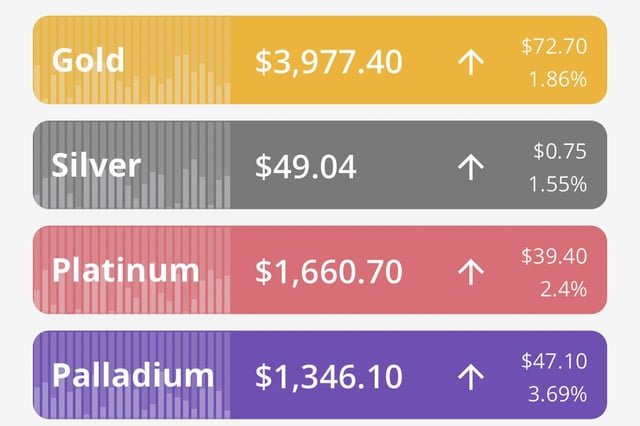Select the Gold label

click(88, 59)
